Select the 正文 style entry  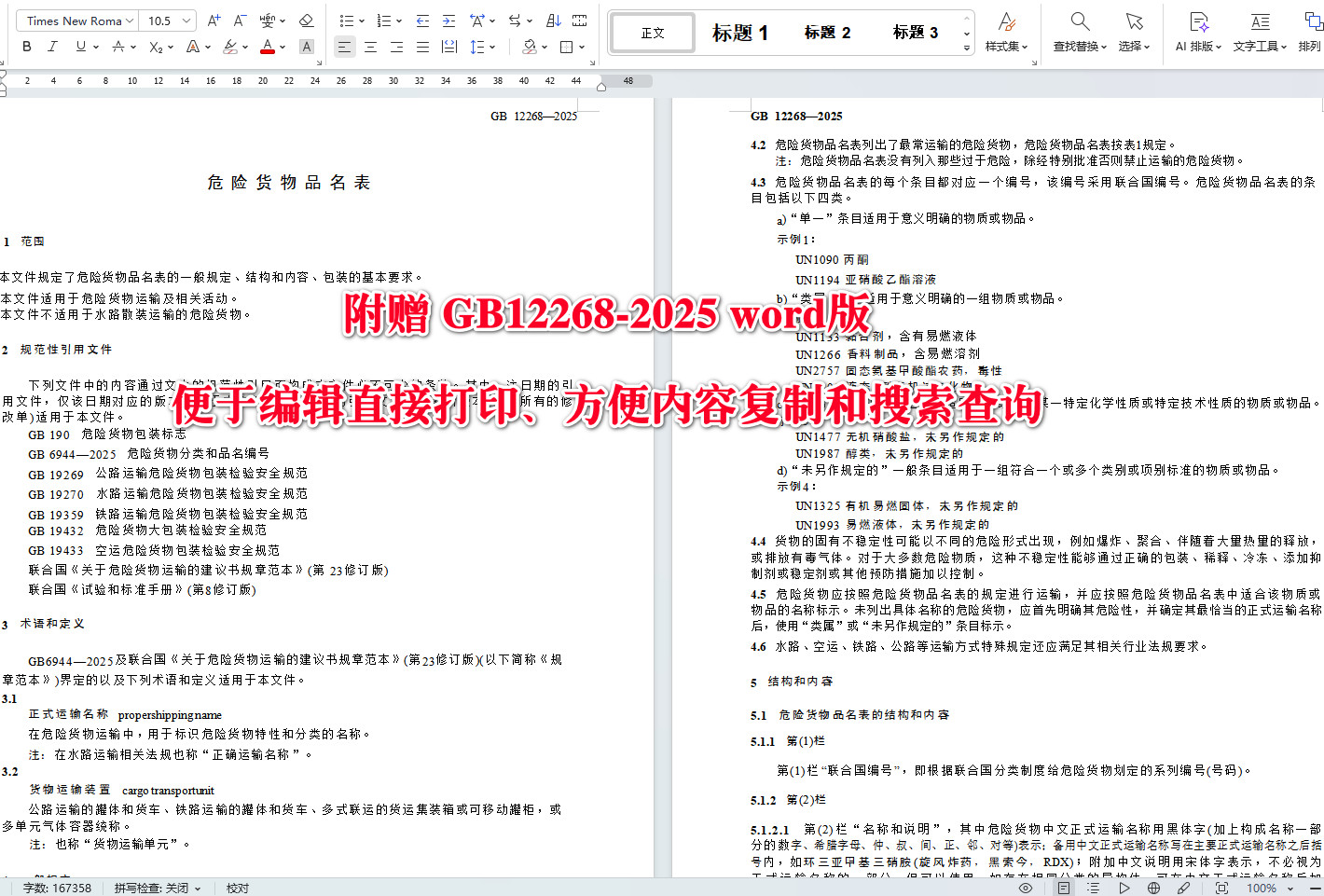point(651,32)
